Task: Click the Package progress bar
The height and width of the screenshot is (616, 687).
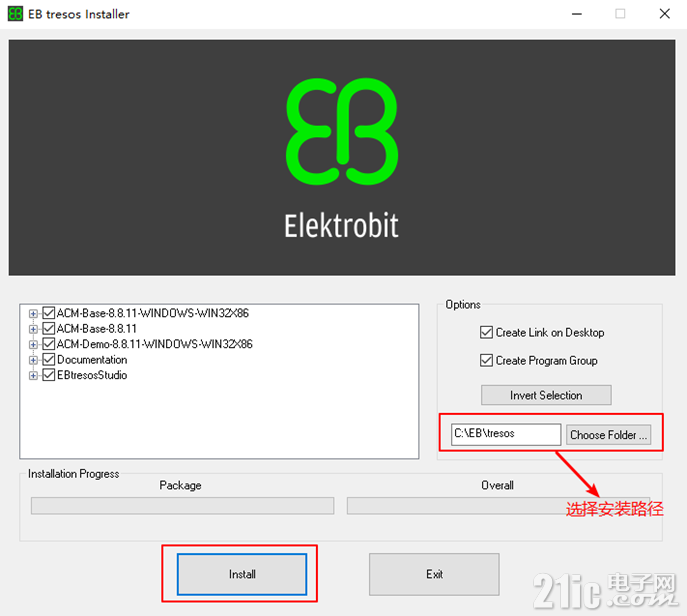Action: (x=182, y=506)
